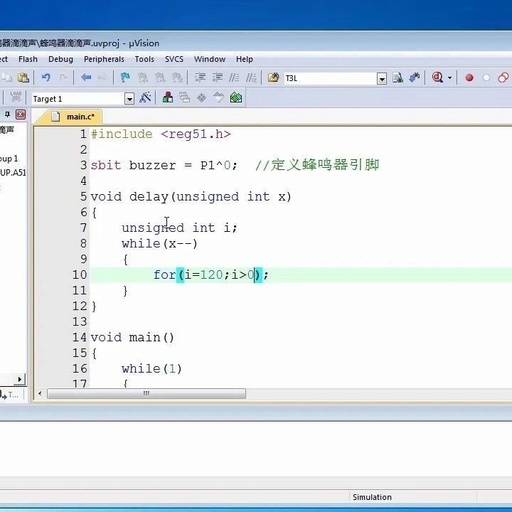512x512 pixels.
Task: Open the T3L search combo dropdown arrow
Action: (x=382, y=79)
